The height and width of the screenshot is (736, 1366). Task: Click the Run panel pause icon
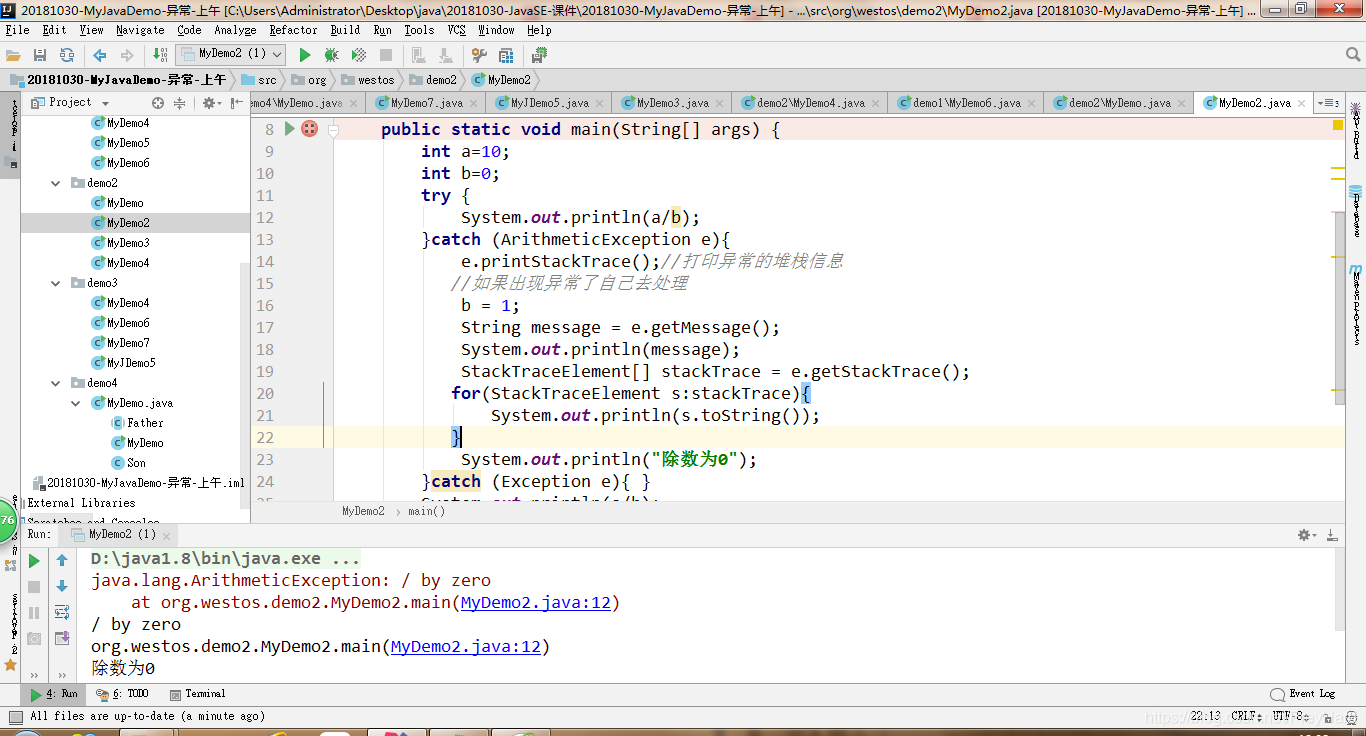click(34, 613)
